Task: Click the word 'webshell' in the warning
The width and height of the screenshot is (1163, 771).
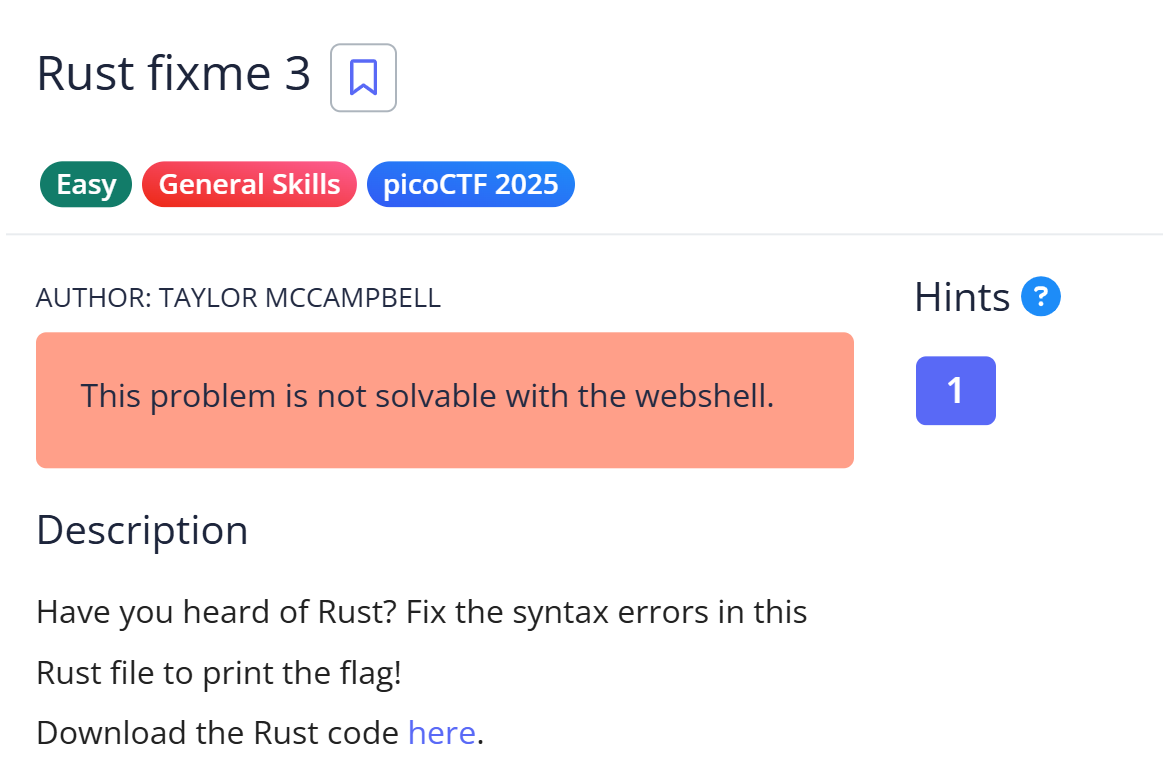Action: point(703,396)
